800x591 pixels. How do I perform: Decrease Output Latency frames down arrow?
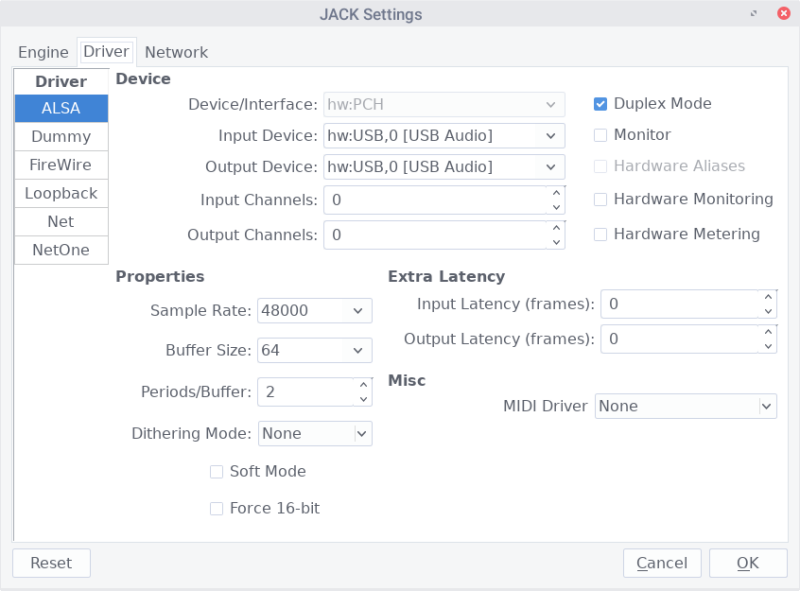pyautogui.click(x=768, y=346)
